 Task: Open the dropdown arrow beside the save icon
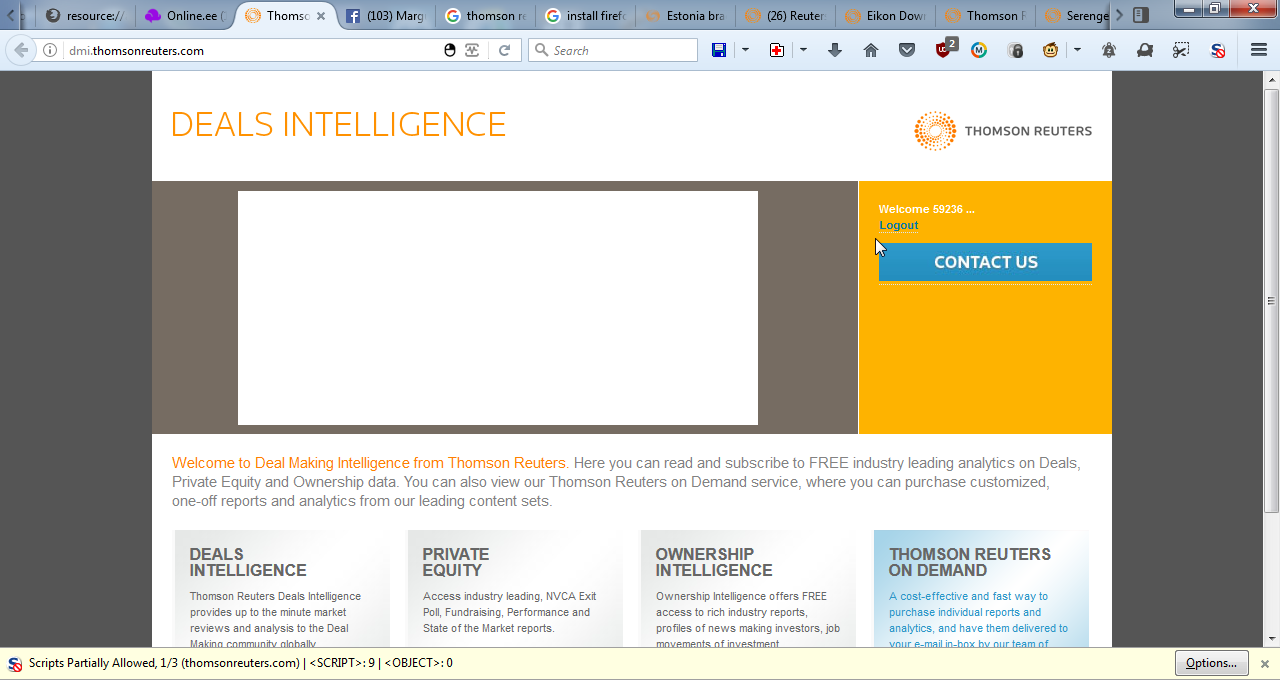click(x=745, y=50)
